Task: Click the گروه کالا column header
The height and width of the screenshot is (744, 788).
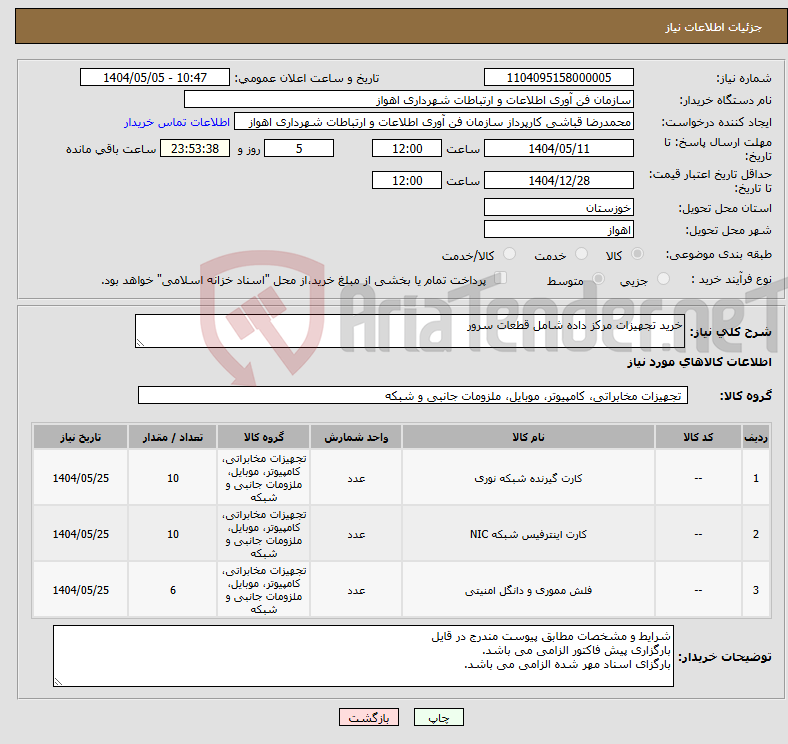Action: (264, 437)
